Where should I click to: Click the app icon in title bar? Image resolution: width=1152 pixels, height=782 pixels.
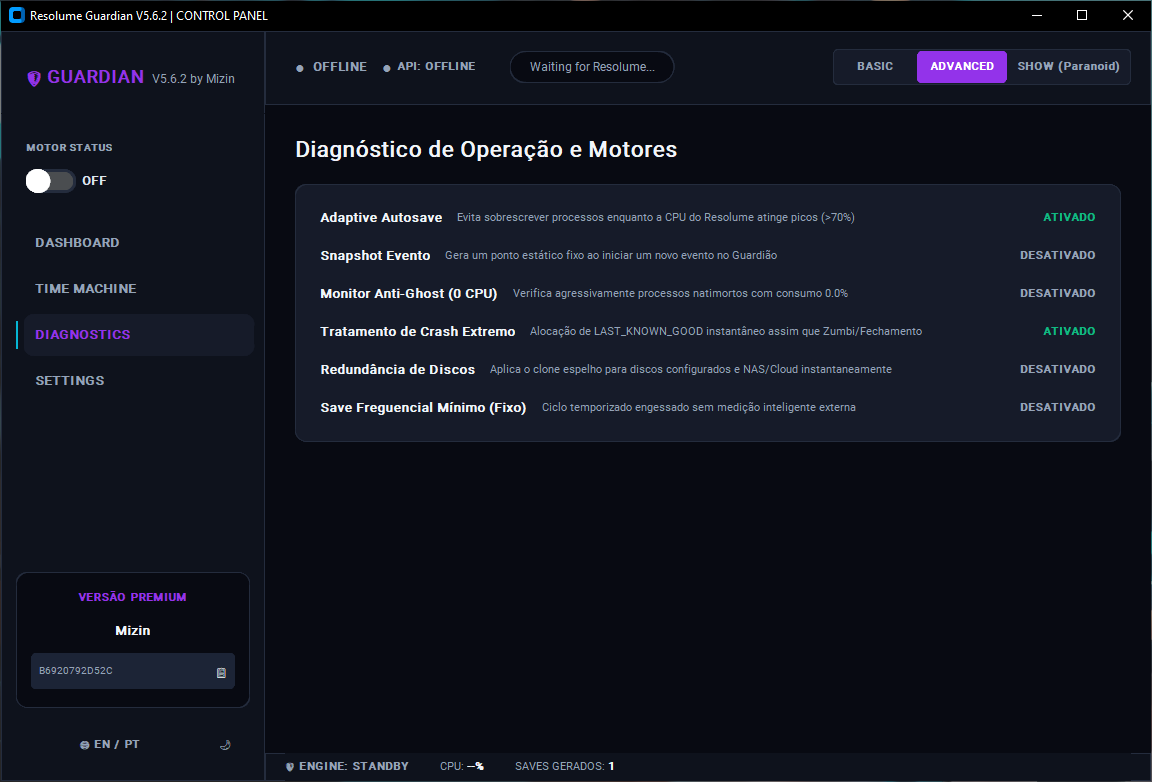(16, 15)
